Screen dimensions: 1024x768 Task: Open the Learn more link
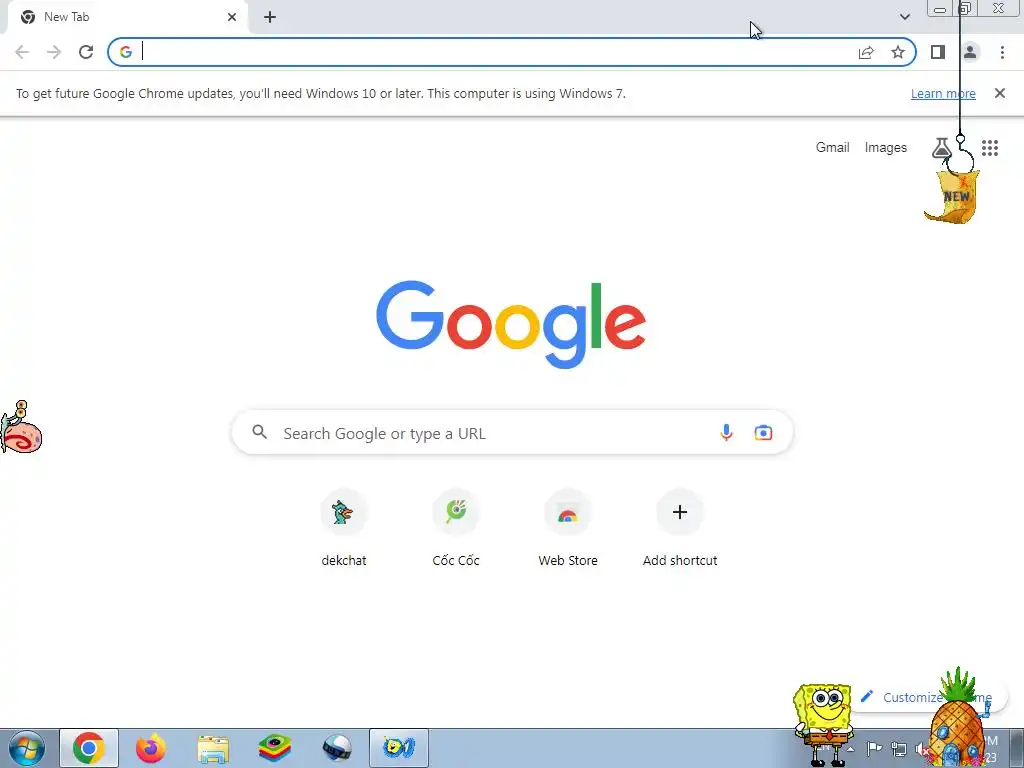(943, 93)
